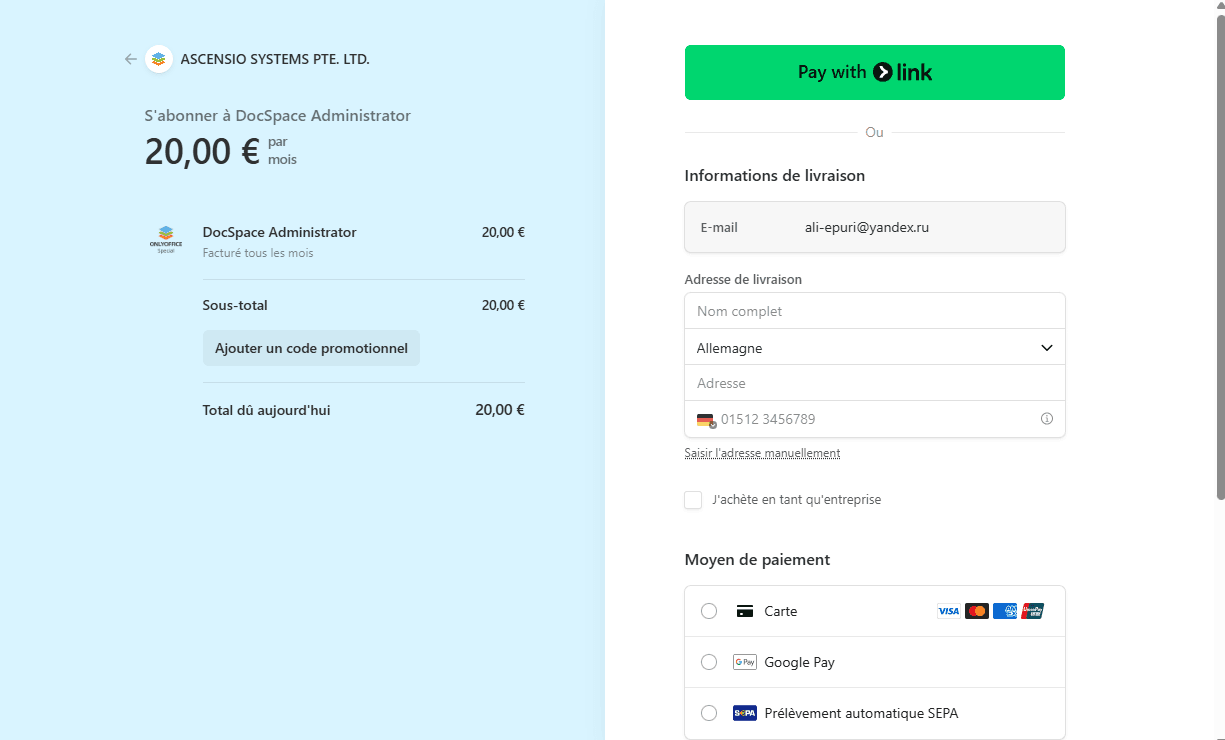
Task: Click the Nom complet input field
Action: (x=874, y=310)
